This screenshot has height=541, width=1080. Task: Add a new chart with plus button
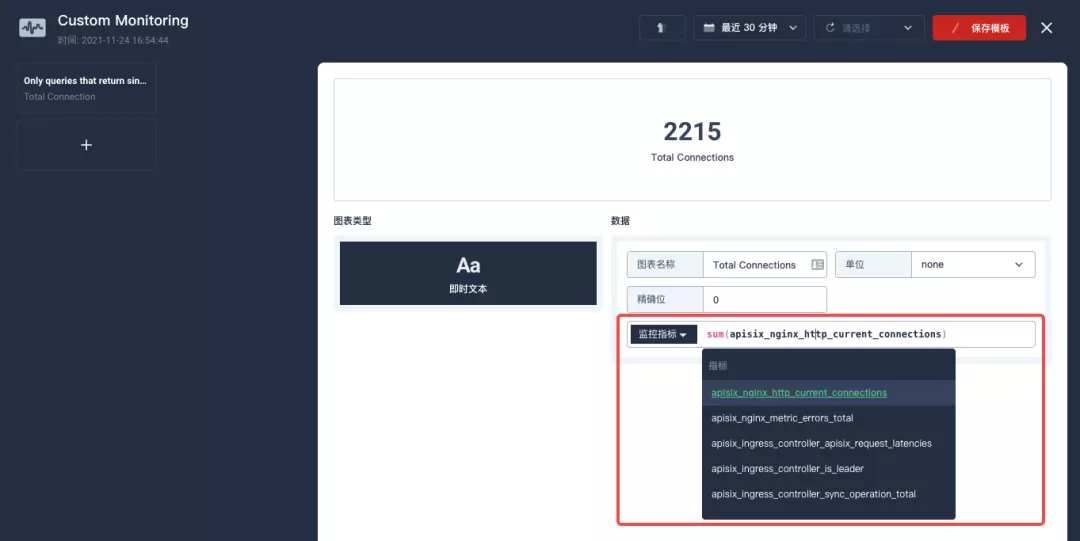(86, 145)
